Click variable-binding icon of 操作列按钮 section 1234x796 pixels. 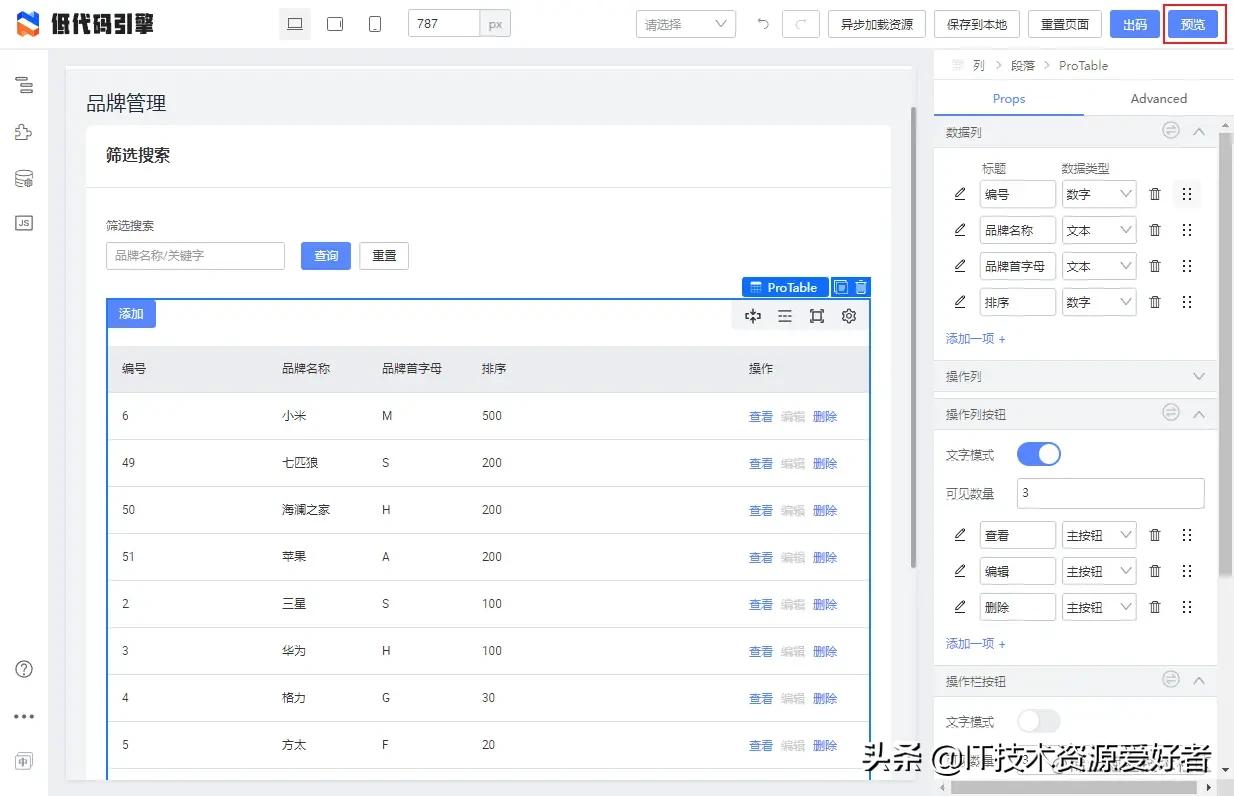click(x=1171, y=413)
